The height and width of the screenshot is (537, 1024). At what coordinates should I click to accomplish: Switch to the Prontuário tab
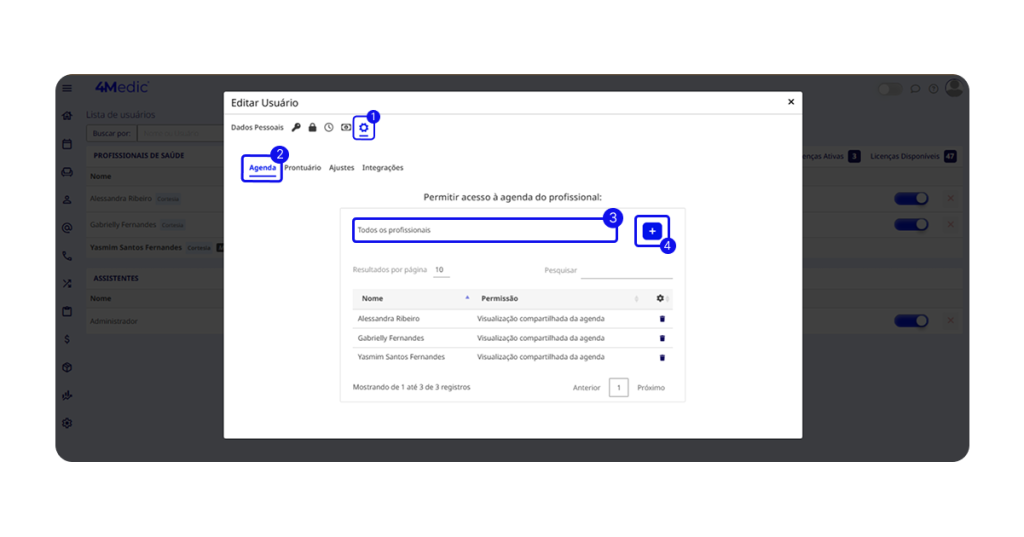point(302,168)
